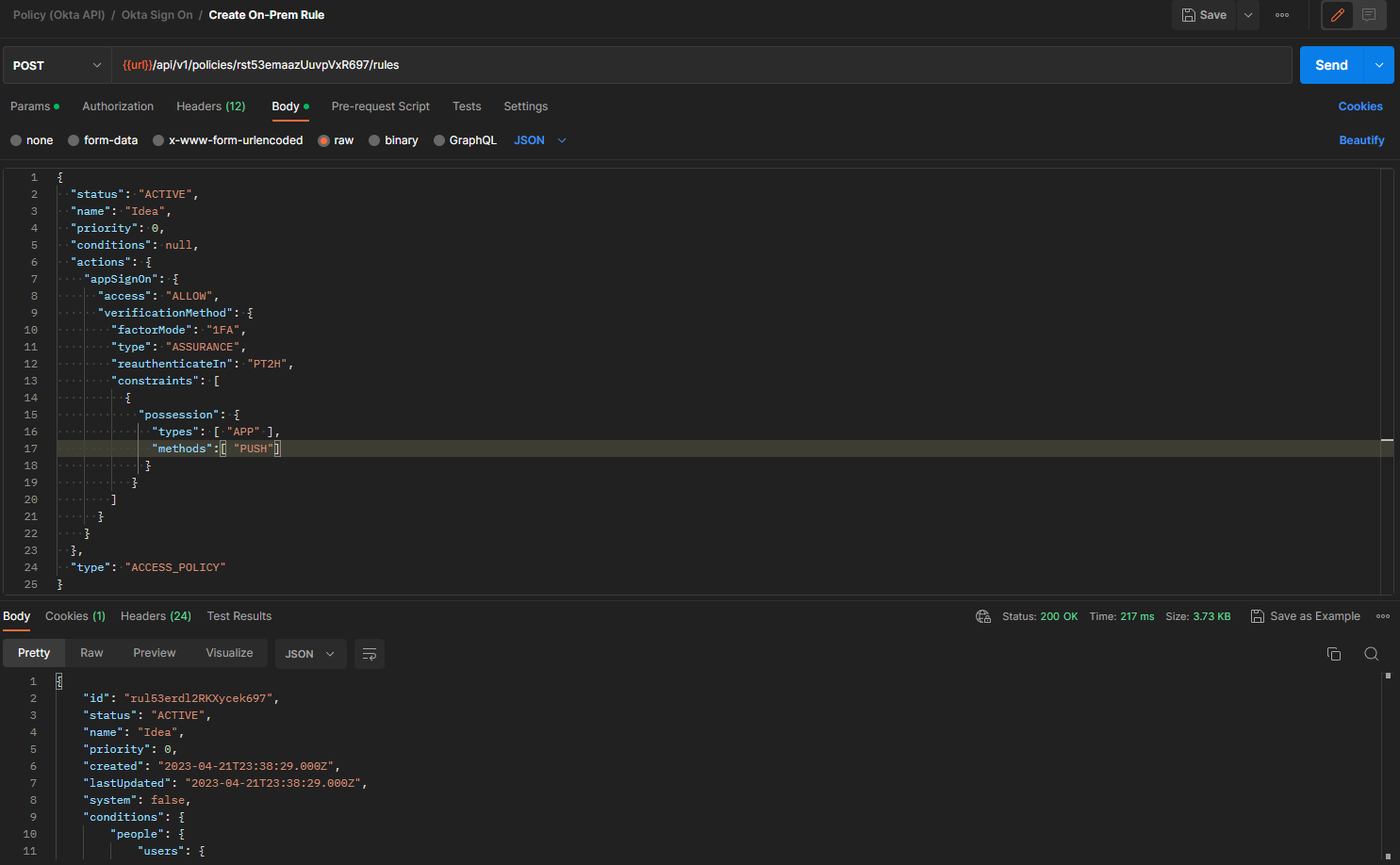The image size is (1400, 865).
Task: Open the Headers (12) request tab
Action: (210, 106)
